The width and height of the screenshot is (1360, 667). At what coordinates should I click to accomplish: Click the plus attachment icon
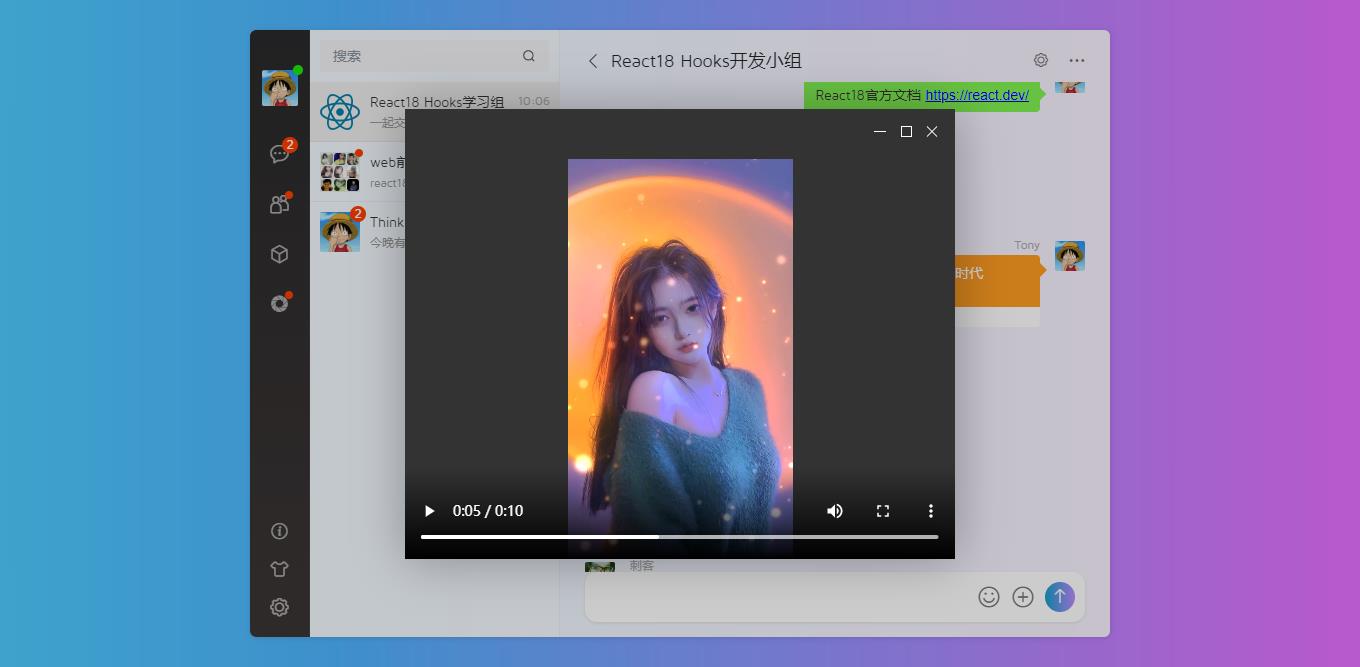pyautogui.click(x=1022, y=597)
